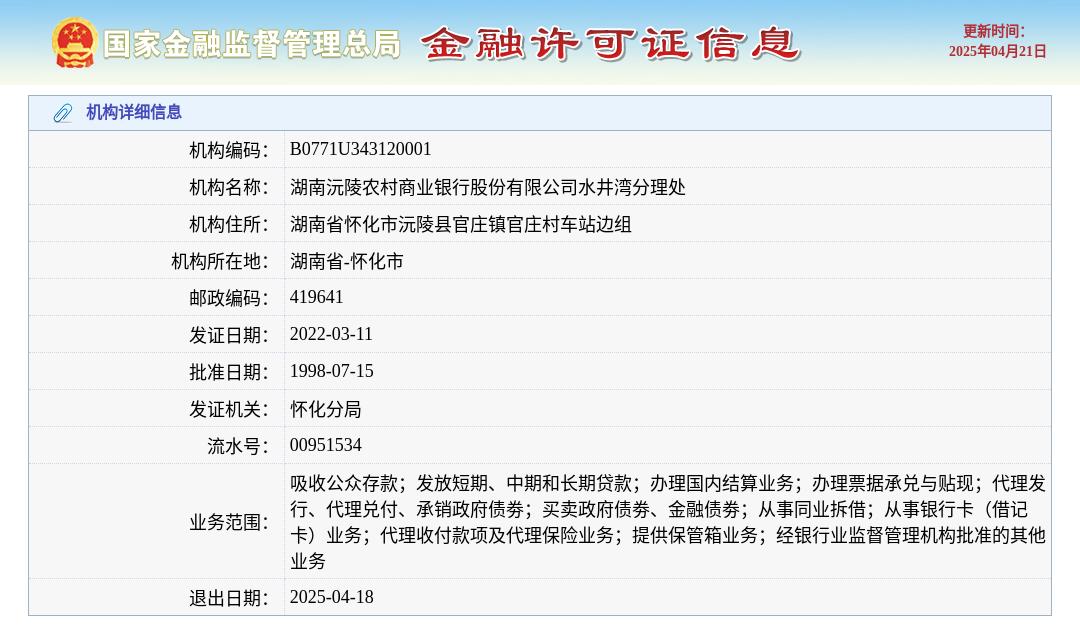Select the location value 湖南省-怀化市
This screenshot has width=1080, height=630.
tap(346, 262)
